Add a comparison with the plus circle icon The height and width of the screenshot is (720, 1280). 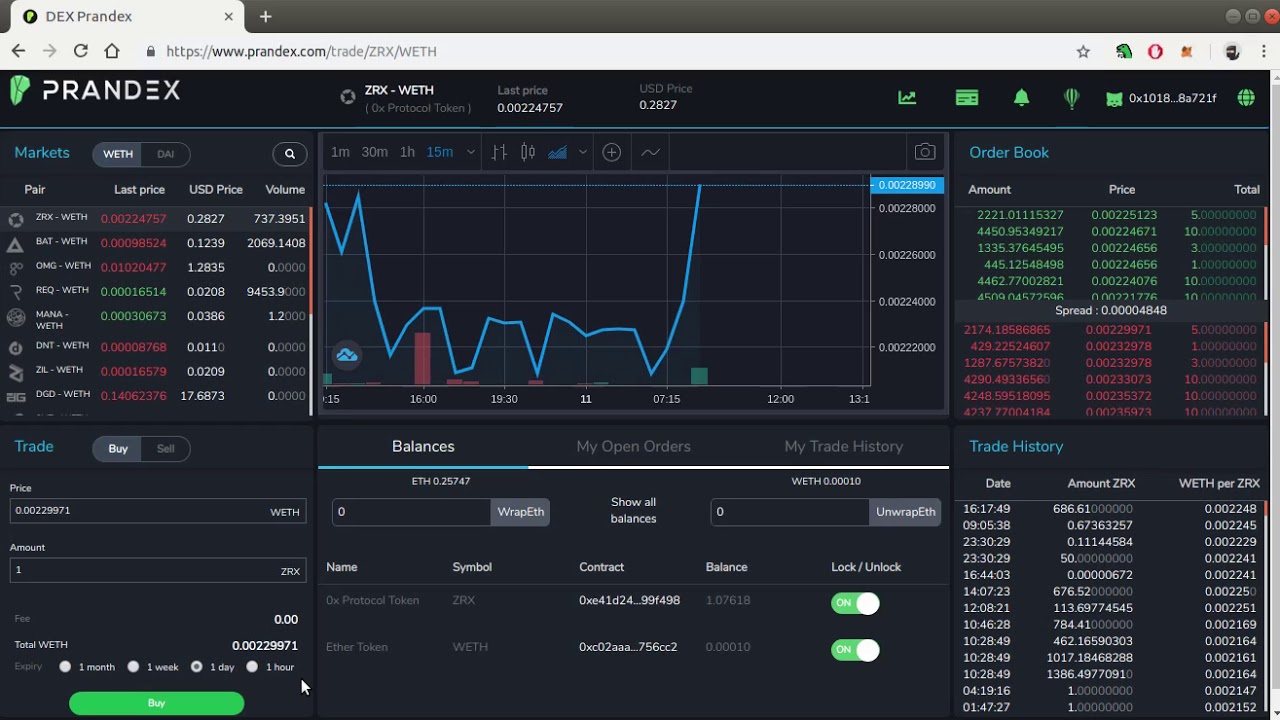coord(612,152)
